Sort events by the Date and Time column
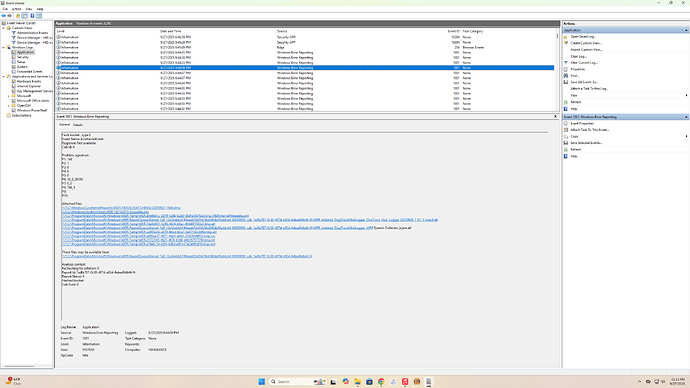 click(x=171, y=31)
